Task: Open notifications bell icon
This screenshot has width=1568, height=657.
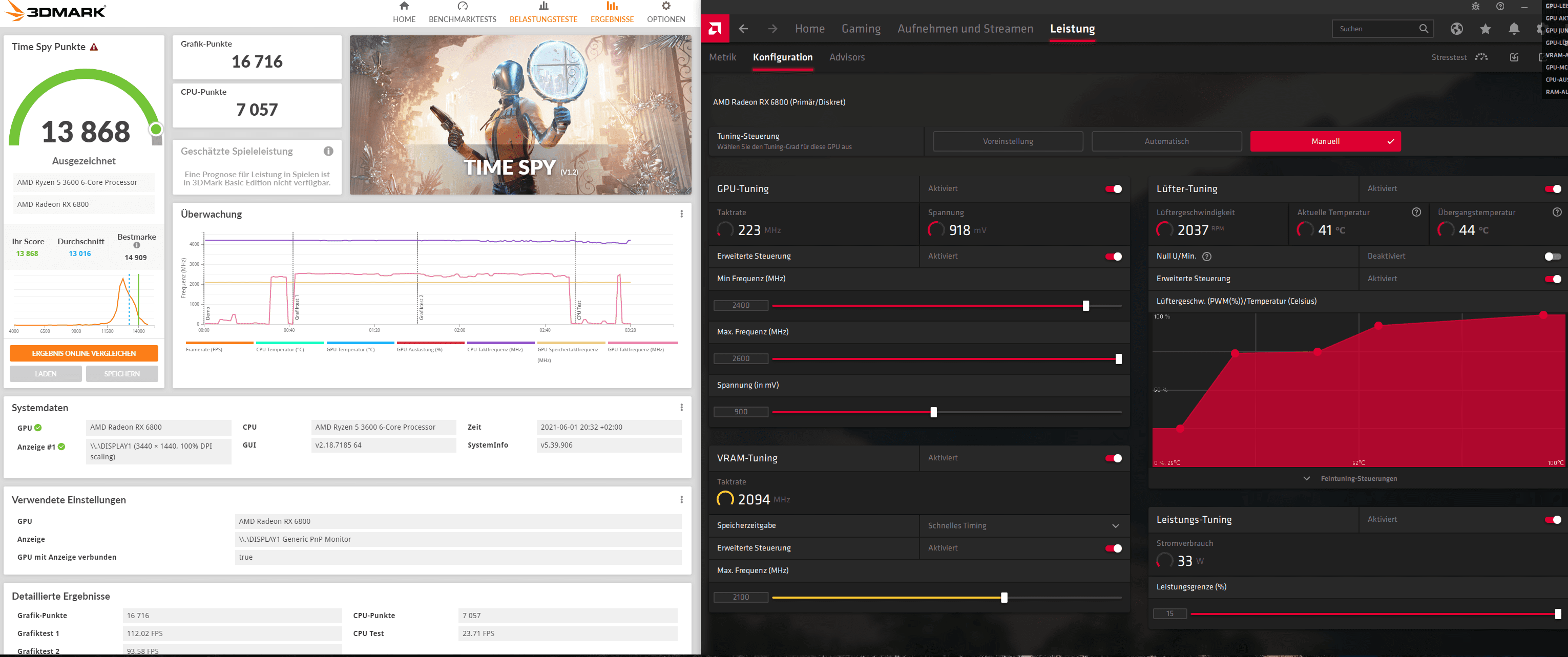Action: (x=1514, y=29)
